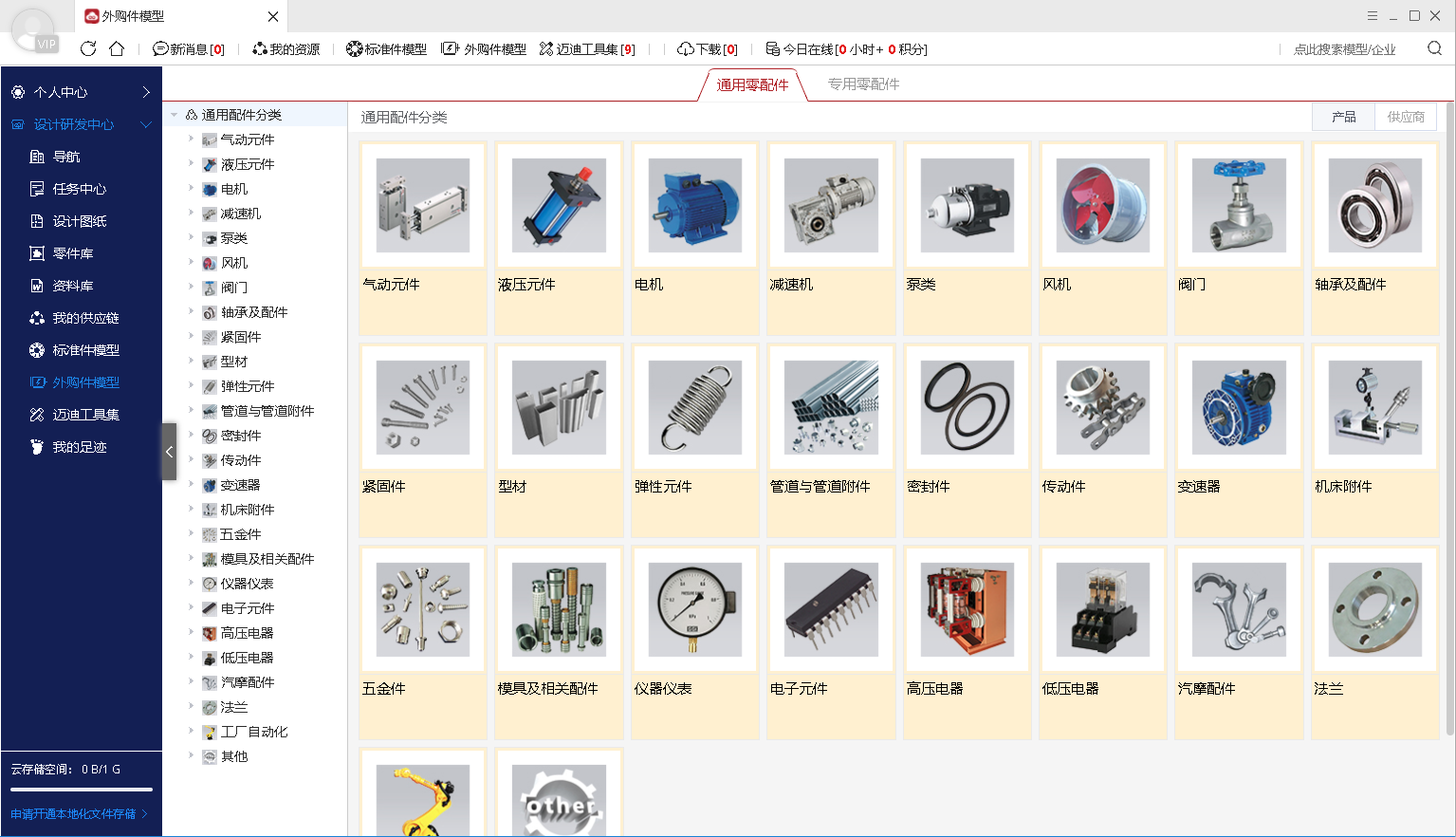Select 模具及相关配件 in the category tree
The image size is (1456, 837).
point(267,559)
